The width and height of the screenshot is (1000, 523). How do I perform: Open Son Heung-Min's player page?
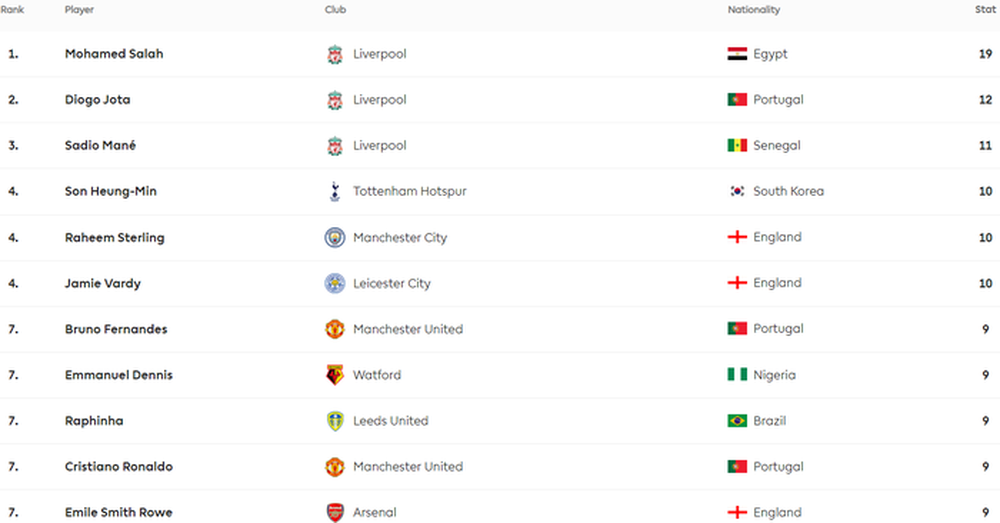tap(110, 191)
